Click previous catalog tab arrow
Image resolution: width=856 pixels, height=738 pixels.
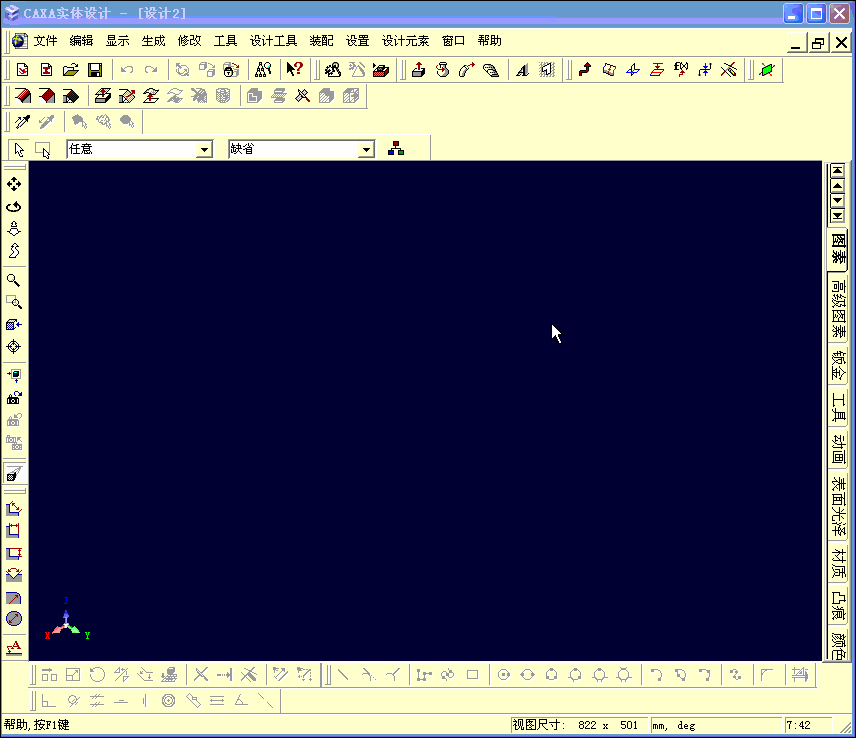tap(837, 186)
